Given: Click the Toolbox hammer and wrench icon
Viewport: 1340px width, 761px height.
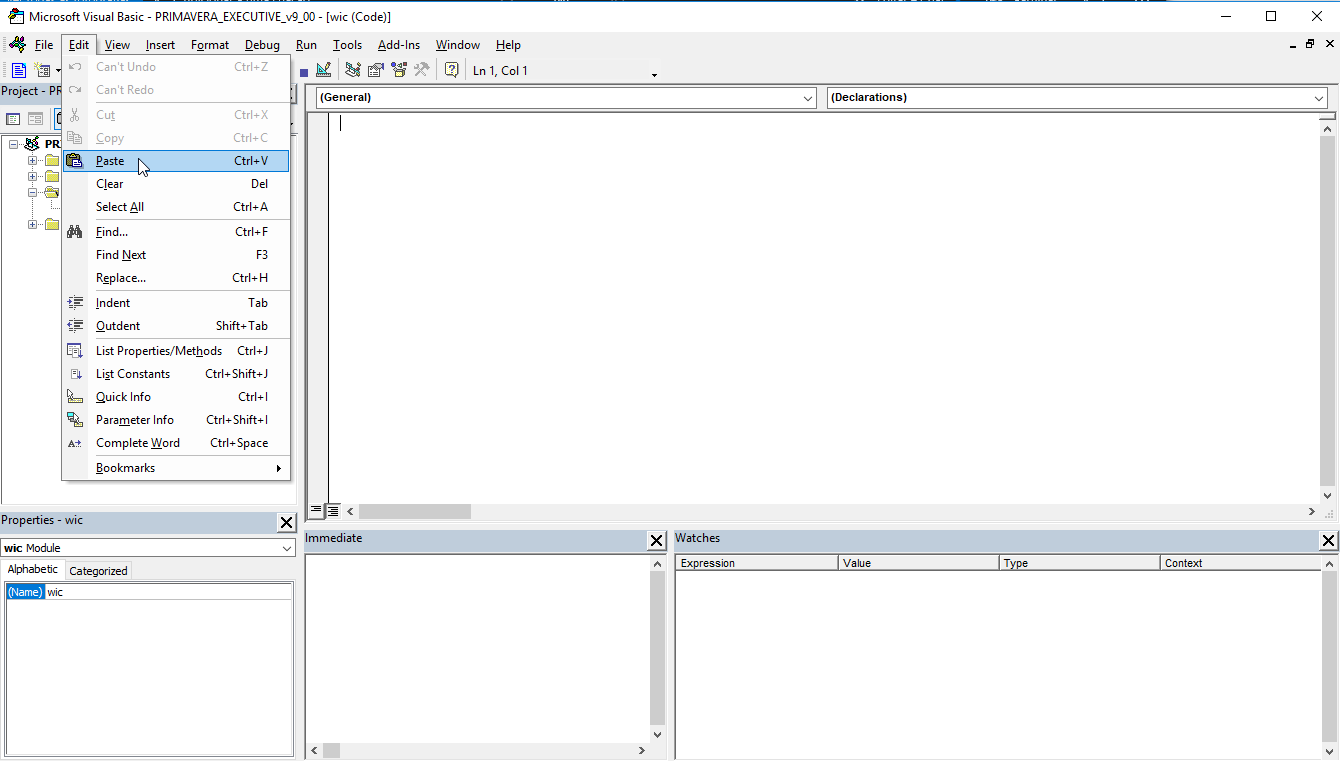Looking at the screenshot, I should 422,70.
